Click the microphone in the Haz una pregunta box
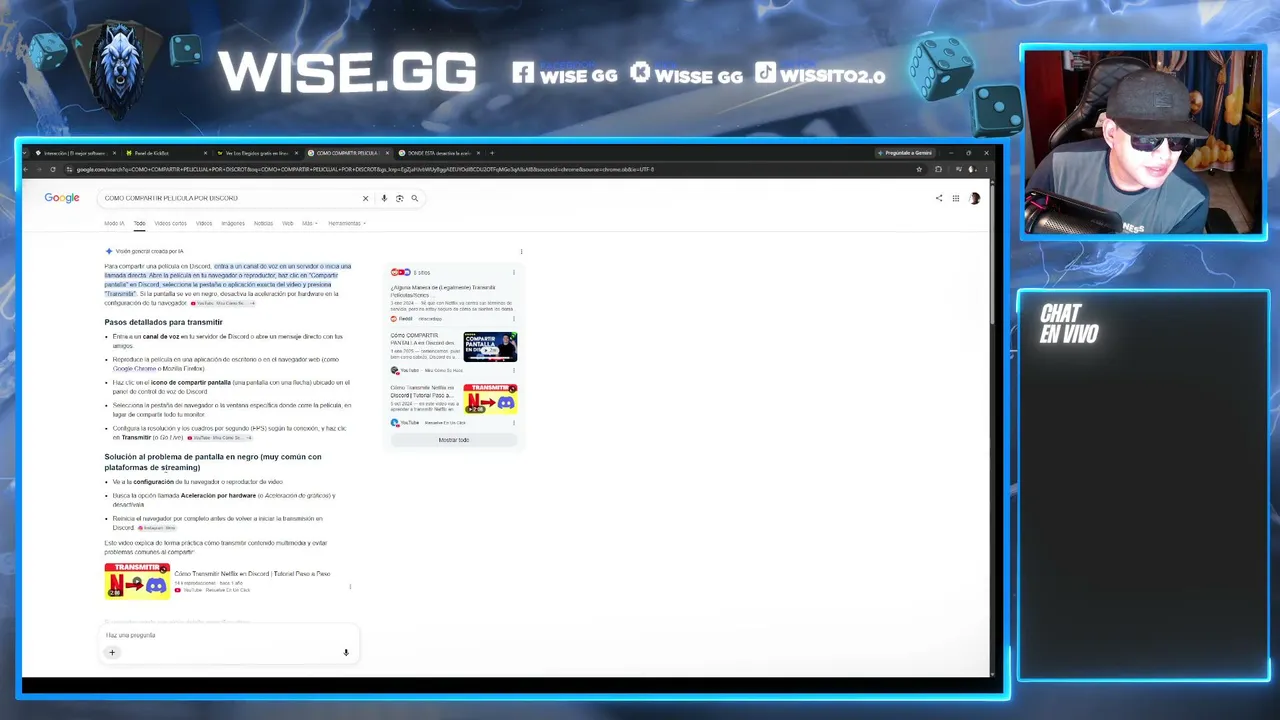The image size is (1280, 720). [x=346, y=653]
